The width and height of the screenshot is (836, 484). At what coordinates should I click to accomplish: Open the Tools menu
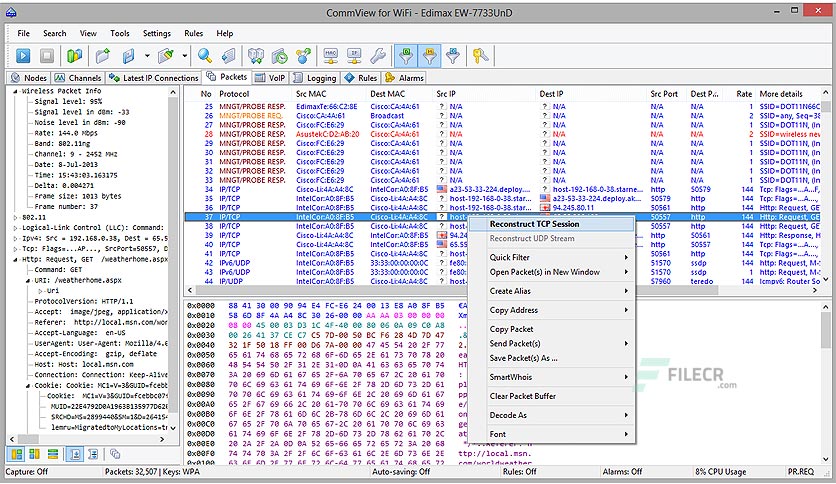point(120,33)
